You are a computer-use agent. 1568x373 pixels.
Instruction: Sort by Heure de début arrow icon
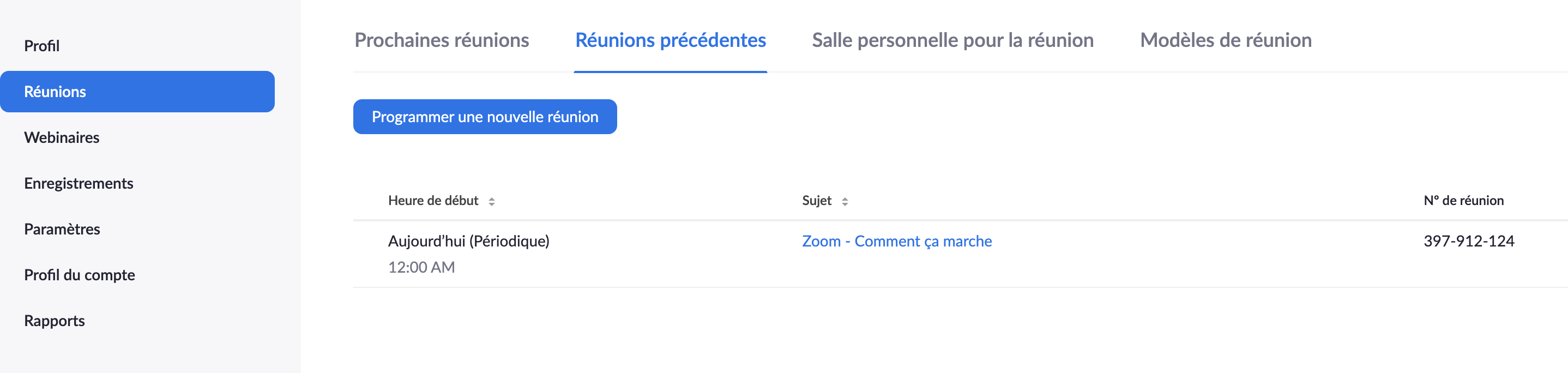point(491,201)
